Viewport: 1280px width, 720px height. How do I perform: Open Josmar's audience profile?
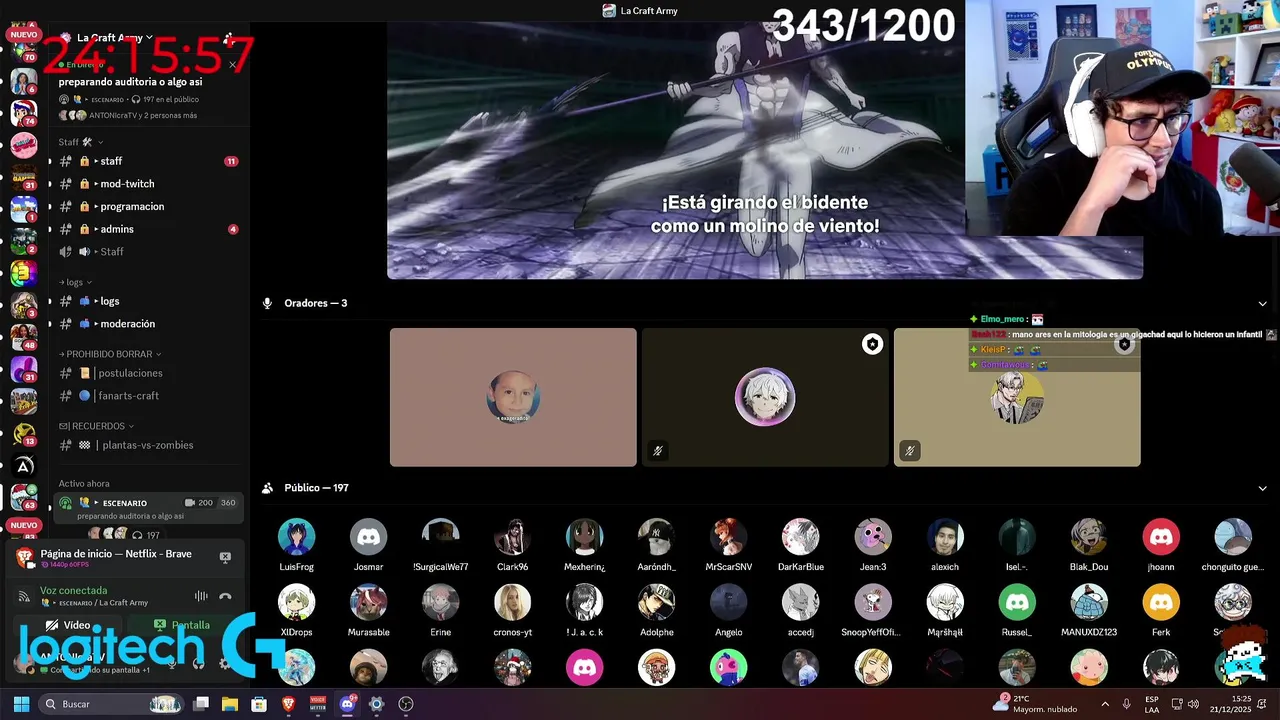point(368,537)
